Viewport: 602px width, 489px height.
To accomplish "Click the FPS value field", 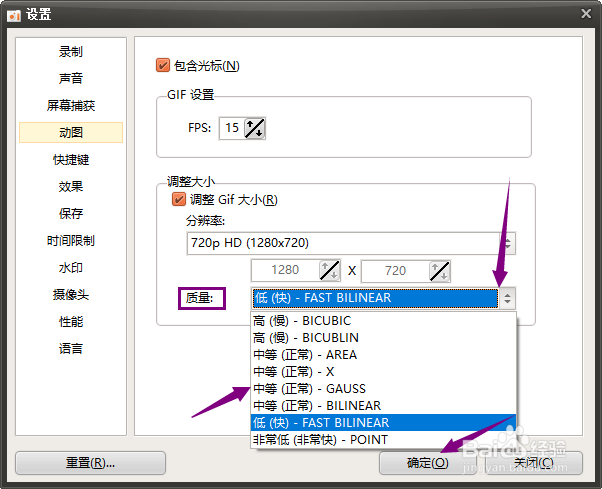I will coord(232,128).
